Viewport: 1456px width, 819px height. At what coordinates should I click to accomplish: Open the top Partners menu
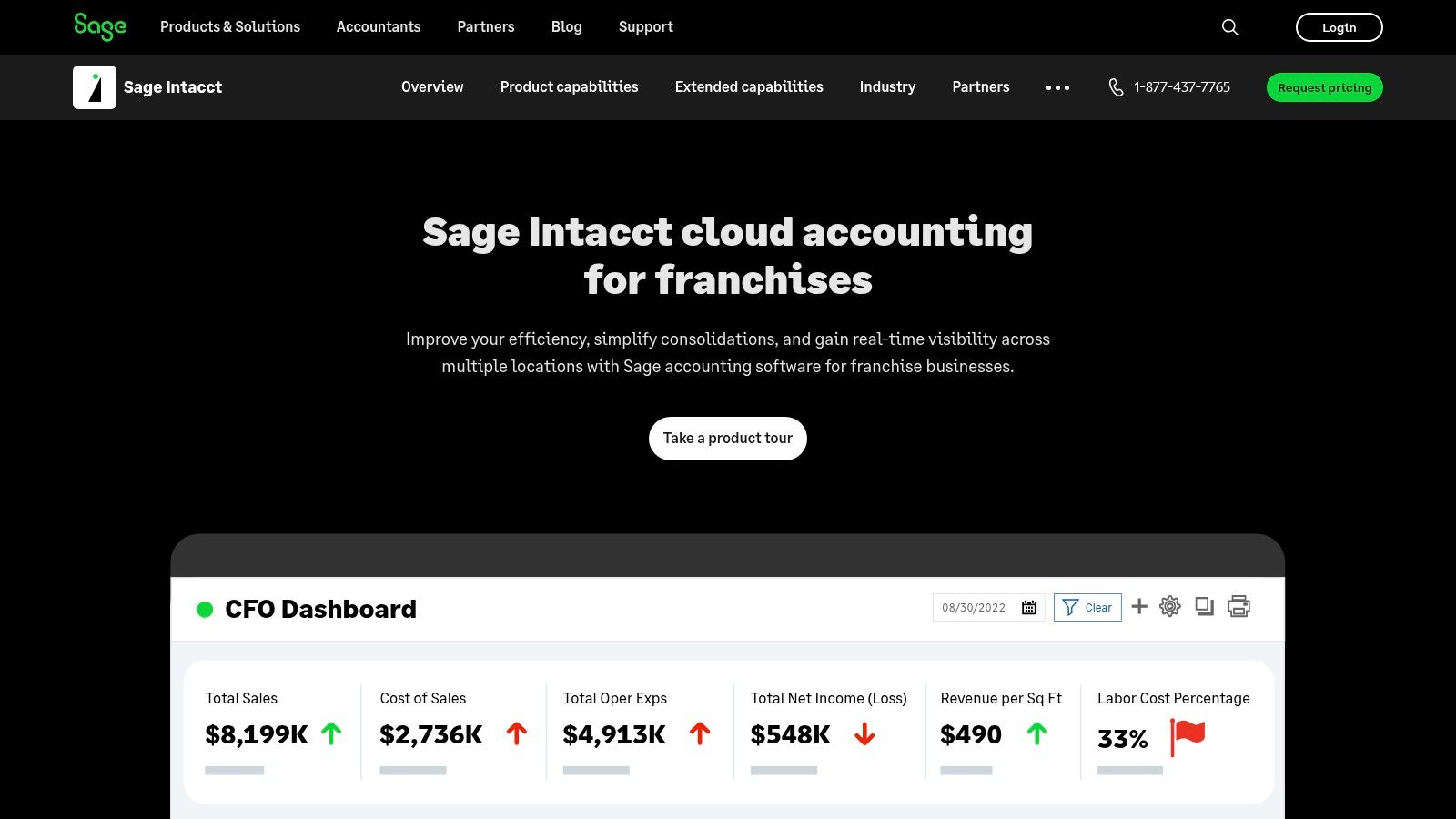pos(486,27)
